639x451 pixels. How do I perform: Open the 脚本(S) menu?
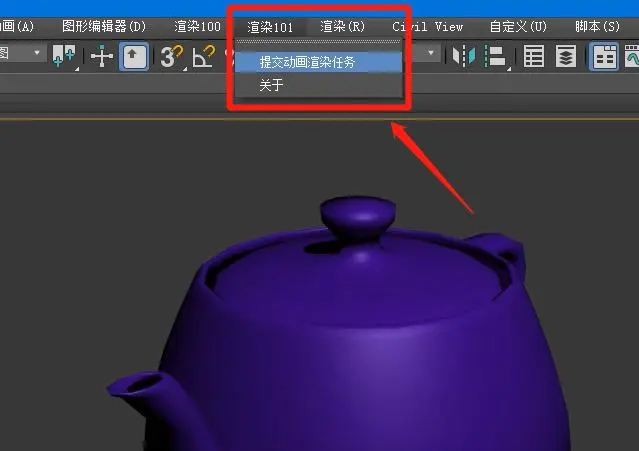(597, 27)
